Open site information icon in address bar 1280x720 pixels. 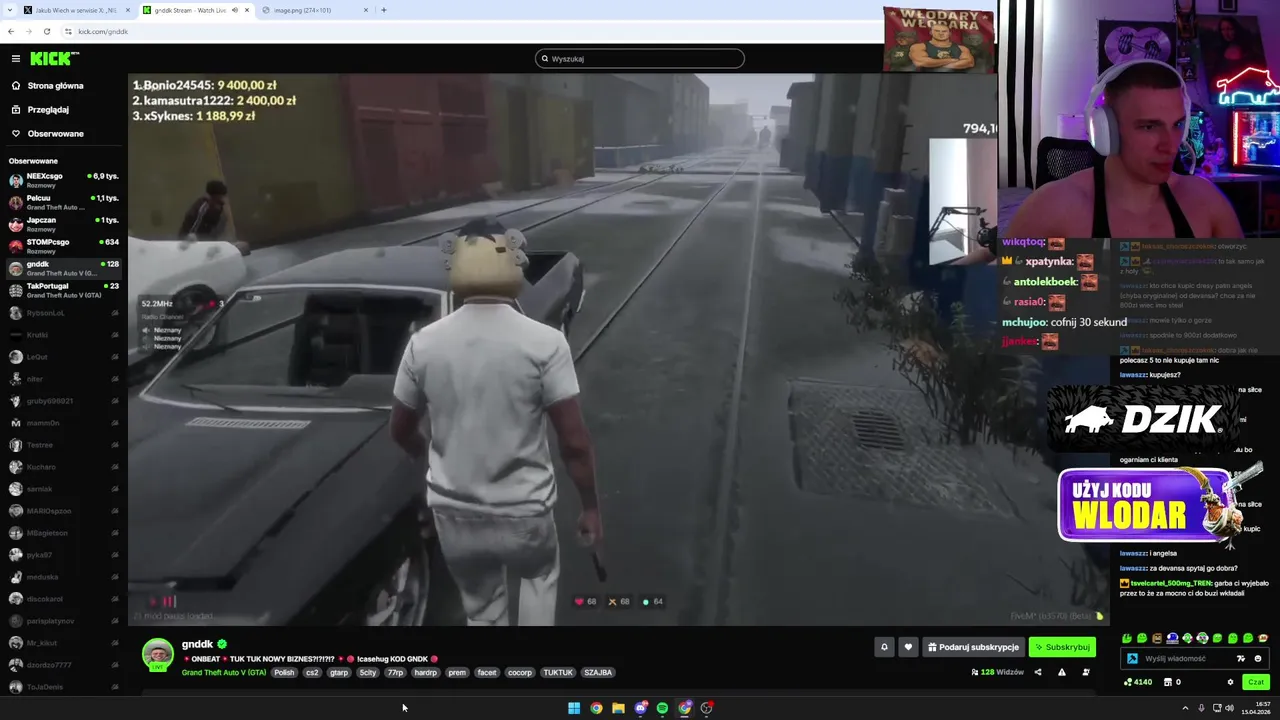[x=68, y=31]
